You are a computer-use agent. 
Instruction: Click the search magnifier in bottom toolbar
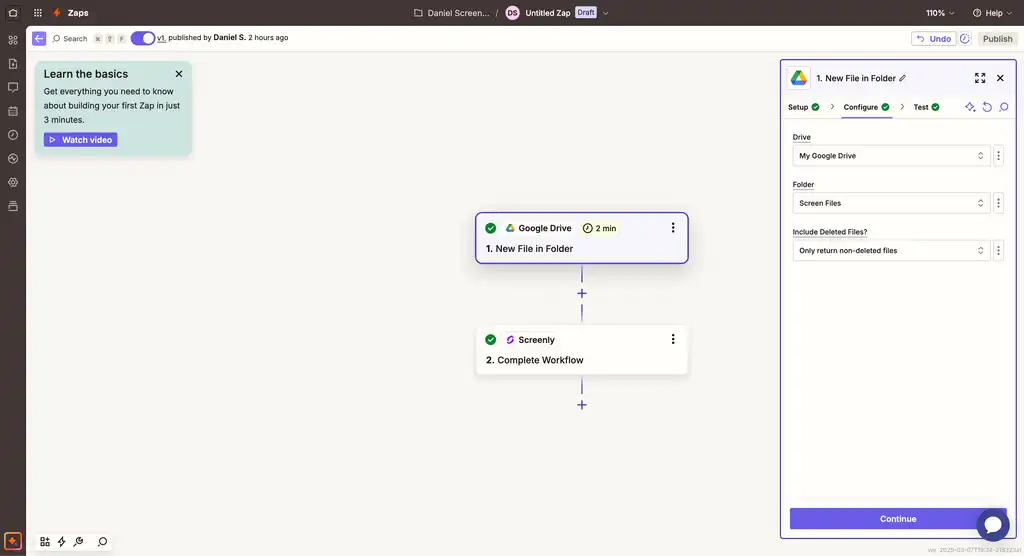[x=103, y=542]
